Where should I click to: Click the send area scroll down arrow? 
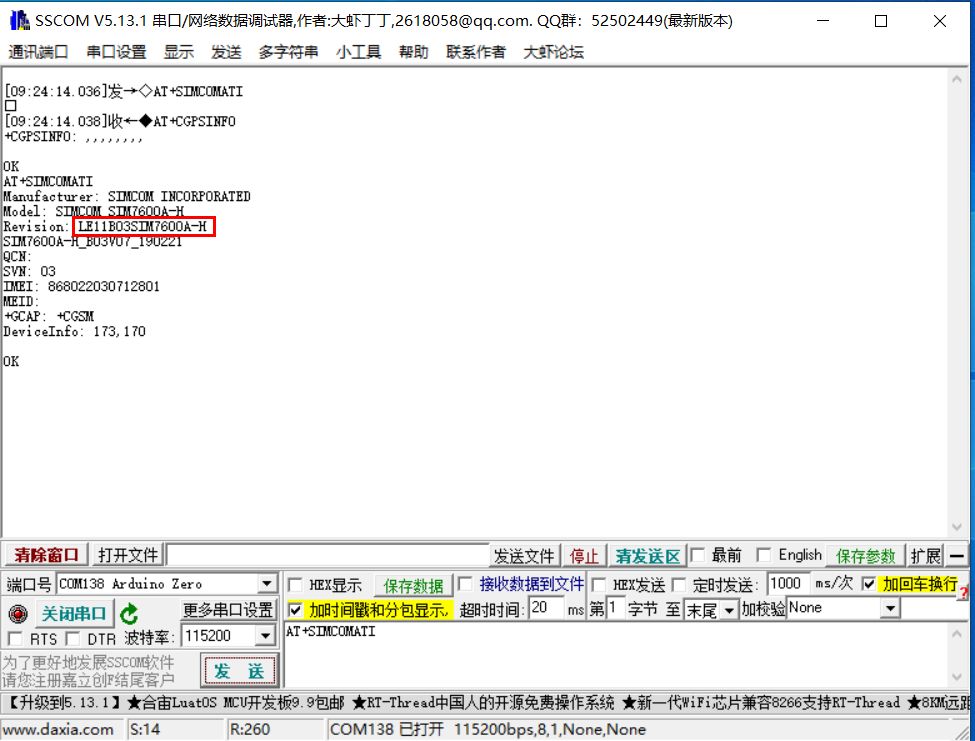pyautogui.click(x=957, y=678)
